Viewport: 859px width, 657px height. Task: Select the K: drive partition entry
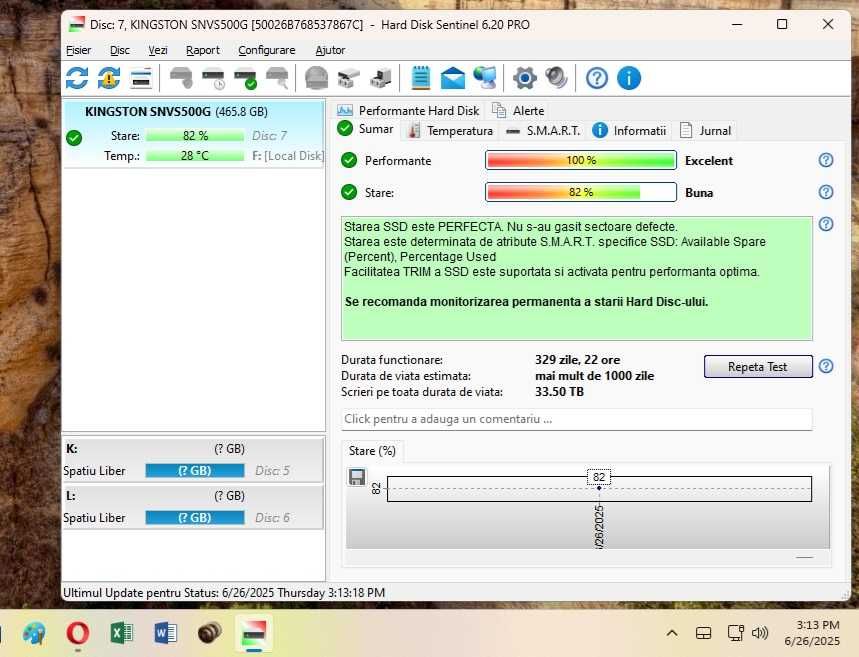click(x=193, y=460)
